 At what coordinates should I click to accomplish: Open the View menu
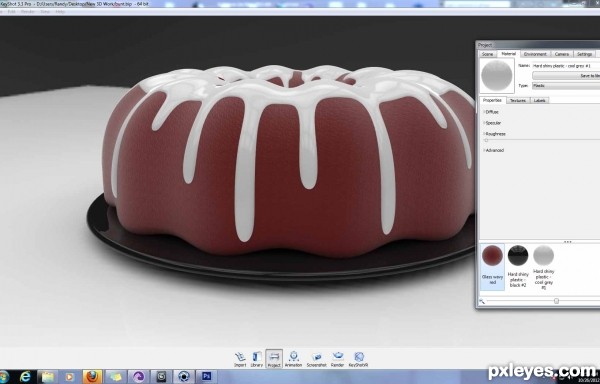point(45,12)
